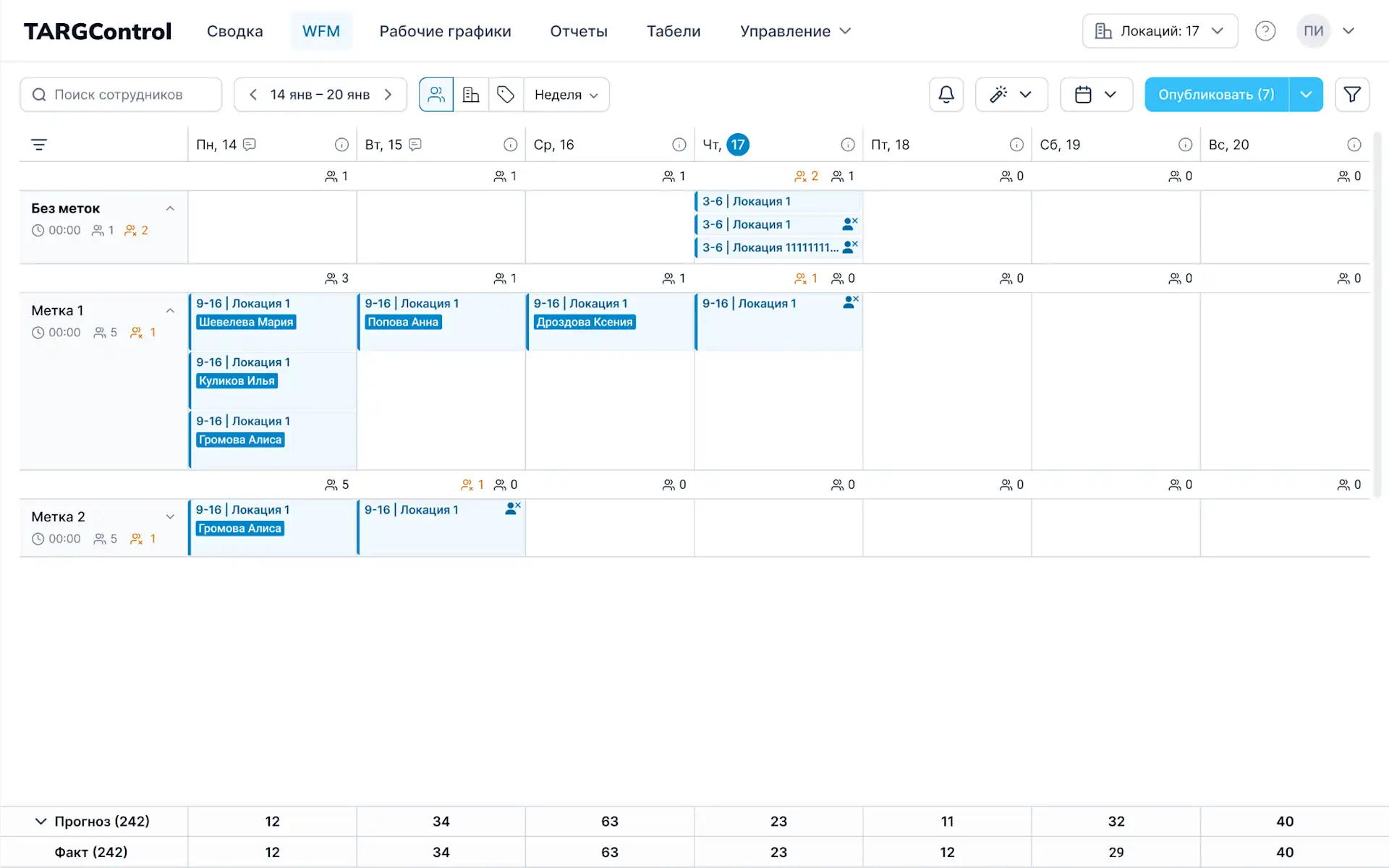Click the sort lines icon above groups

[x=39, y=145]
